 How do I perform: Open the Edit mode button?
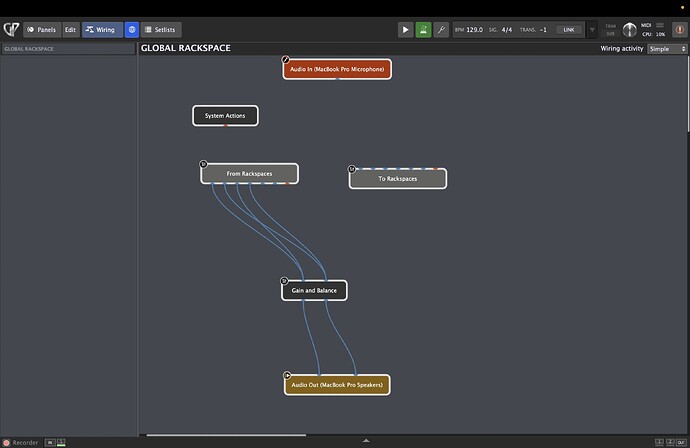pyautogui.click(x=70, y=29)
